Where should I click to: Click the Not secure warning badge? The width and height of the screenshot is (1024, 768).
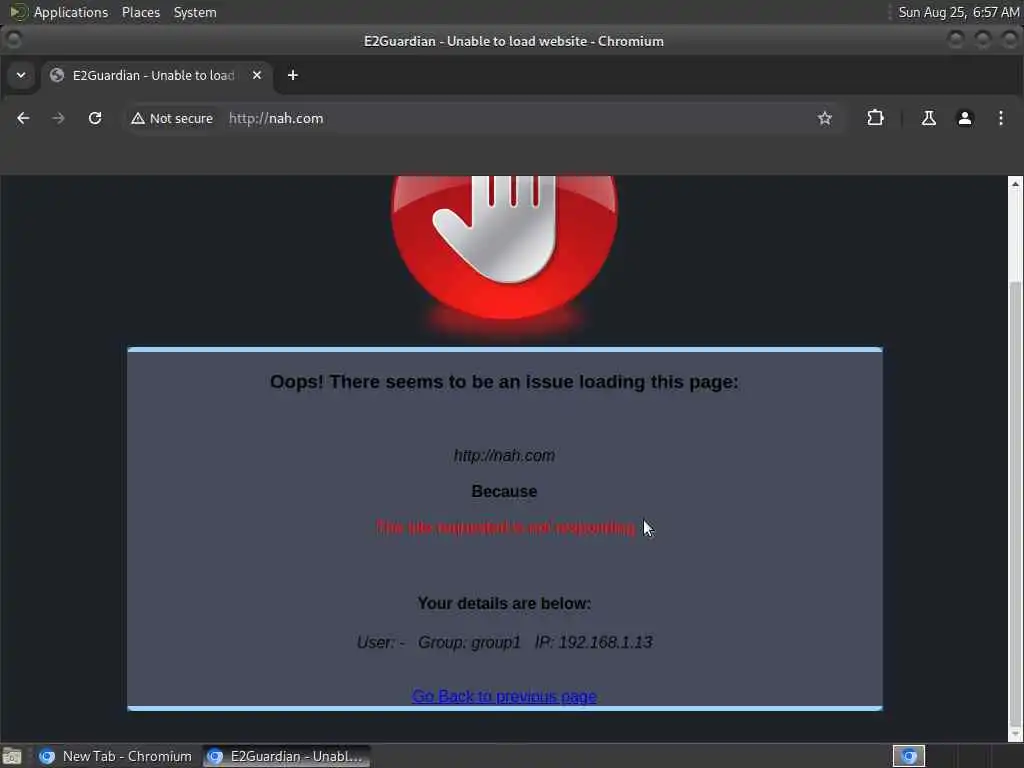click(x=172, y=118)
